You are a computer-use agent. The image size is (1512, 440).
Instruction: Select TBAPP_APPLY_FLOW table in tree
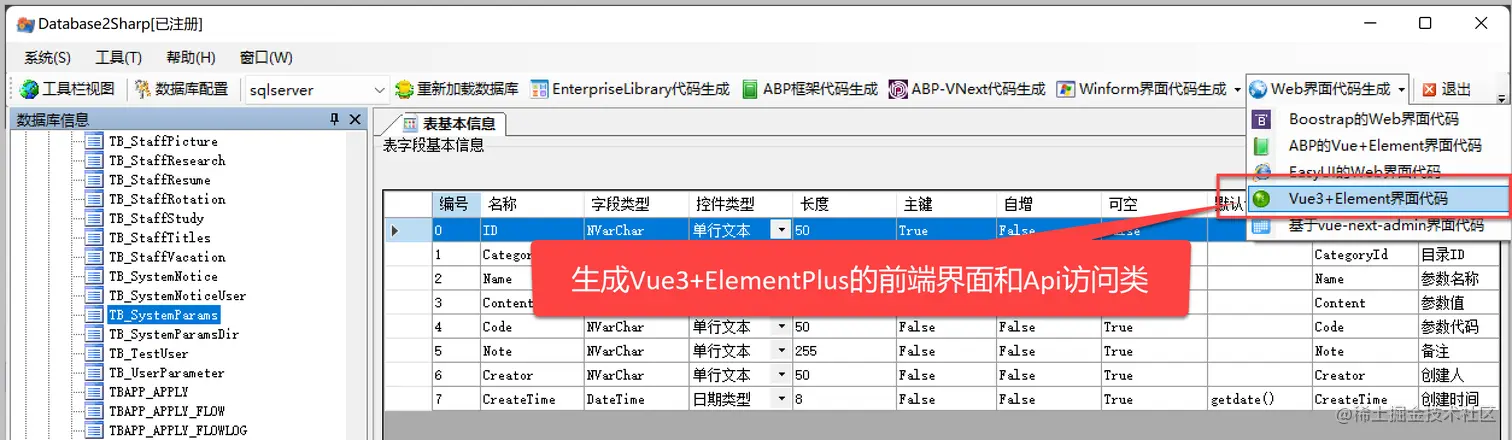[167, 411]
